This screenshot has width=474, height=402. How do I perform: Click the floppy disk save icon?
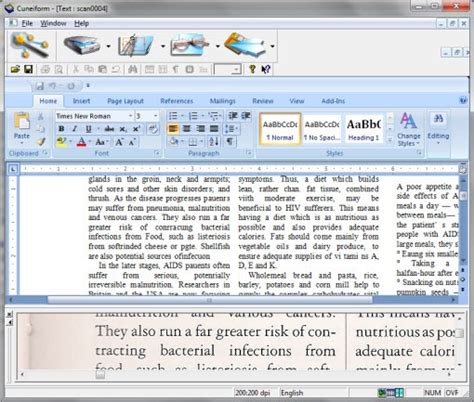click(x=29, y=69)
